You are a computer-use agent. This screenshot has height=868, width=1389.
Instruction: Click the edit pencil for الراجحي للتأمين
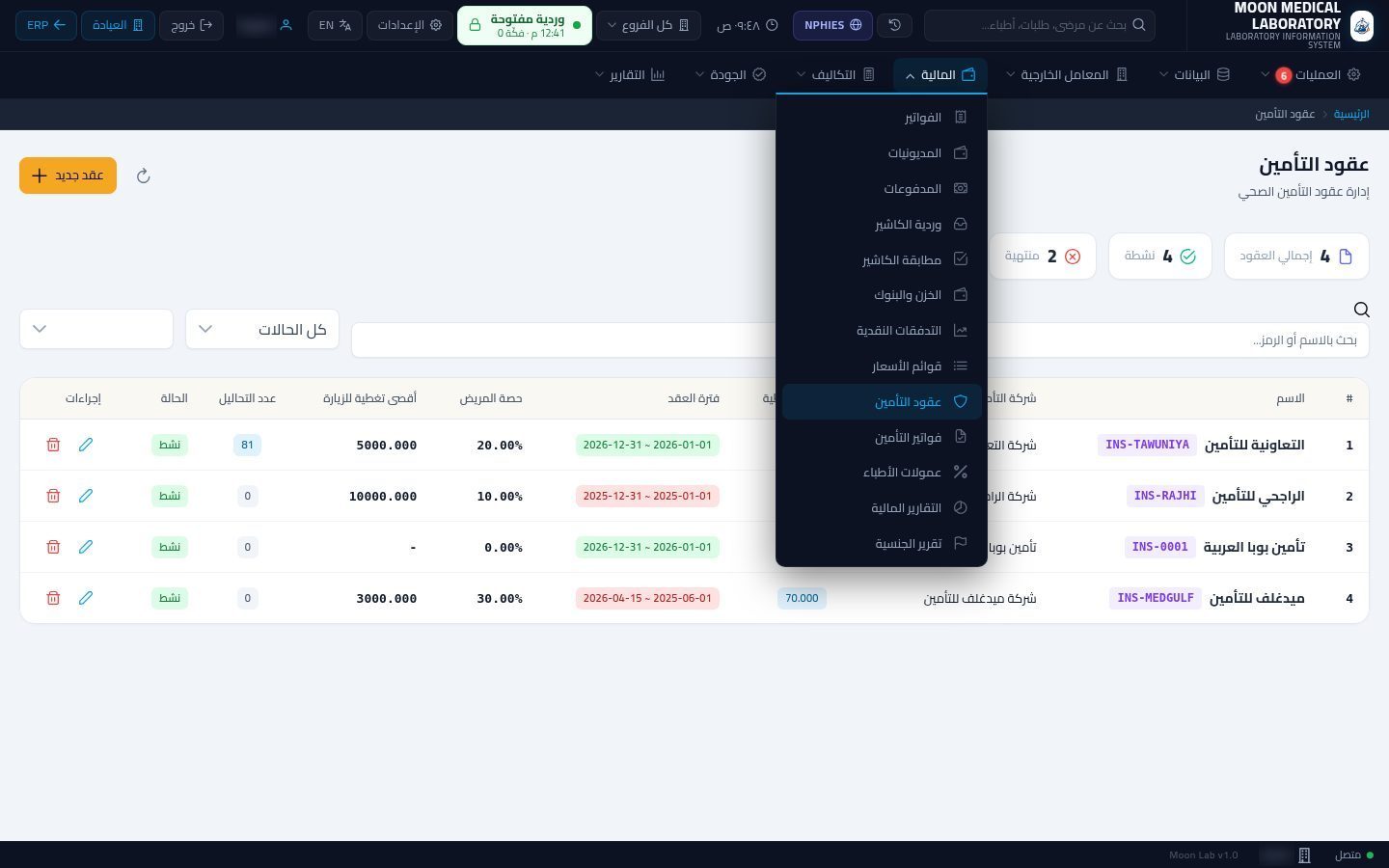pos(86,496)
